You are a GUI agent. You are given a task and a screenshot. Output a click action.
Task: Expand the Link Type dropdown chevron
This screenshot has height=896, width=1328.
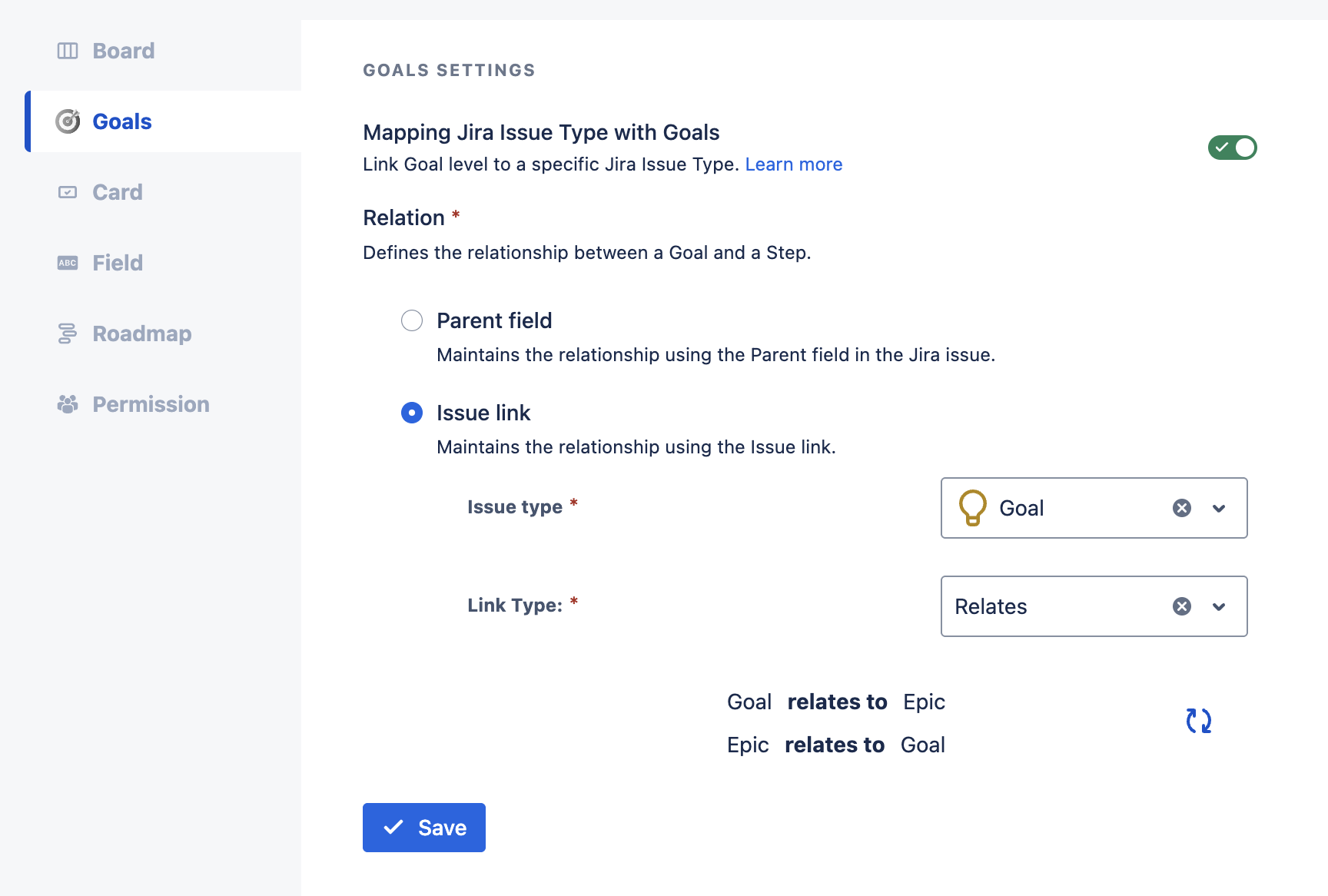[x=1219, y=606]
